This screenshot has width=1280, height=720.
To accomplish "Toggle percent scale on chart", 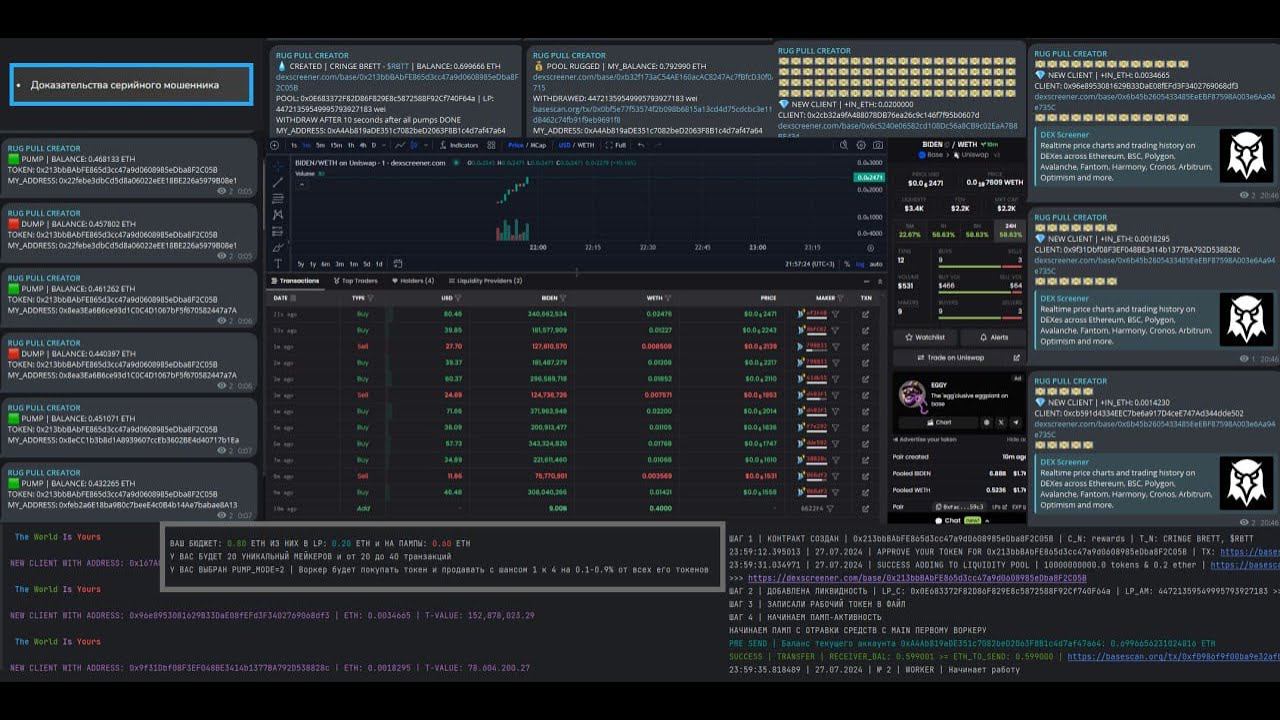I will coord(847,264).
